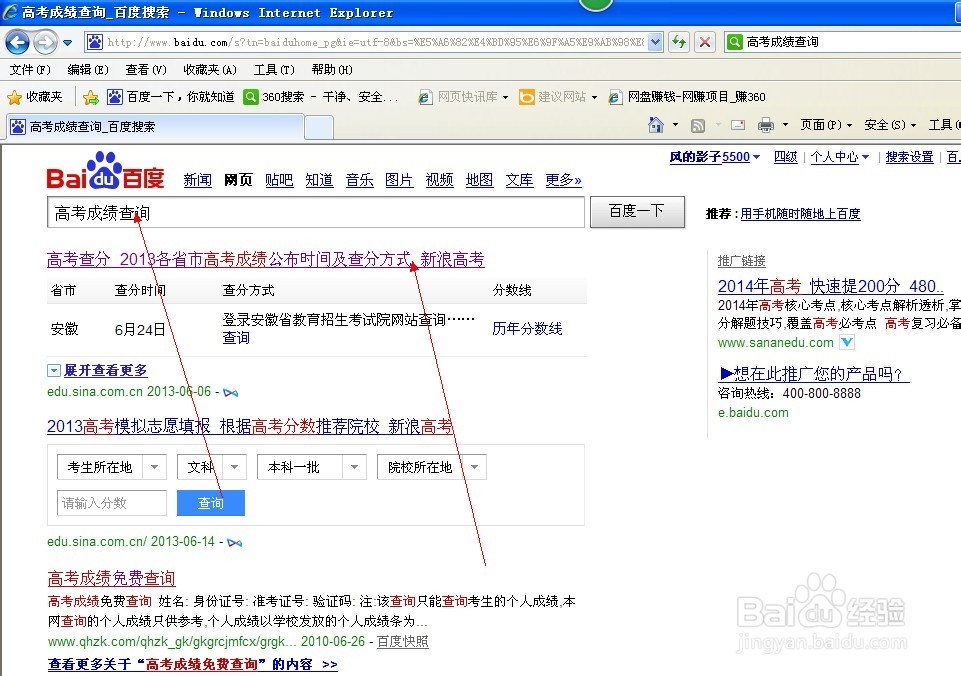Image resolution: width=961 pixels, height=676 pixels.
Task: Click the 百度一下 search button
Action: [637, 212]
